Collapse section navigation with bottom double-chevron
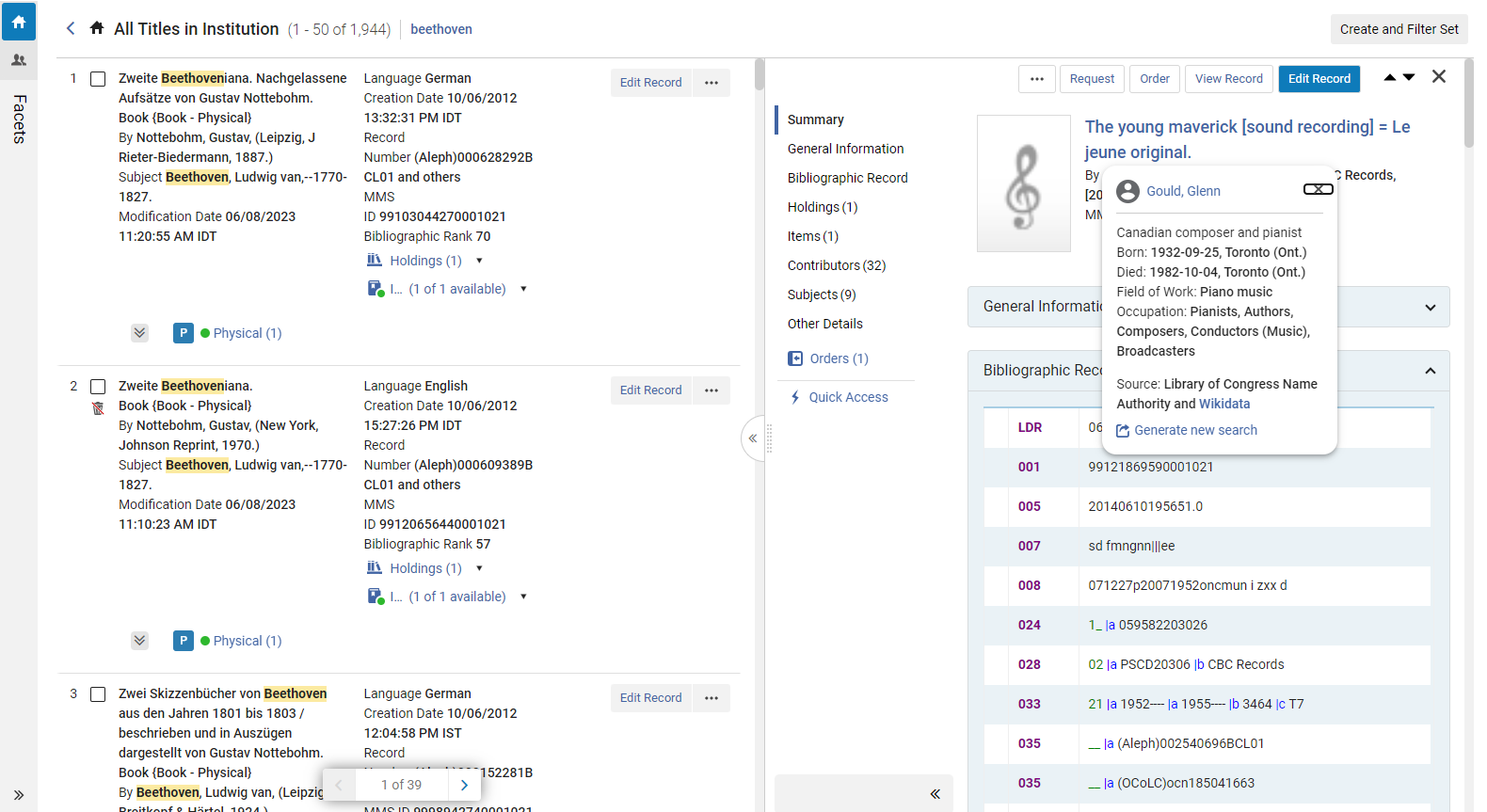Viewport: 1487px width, 812px height. point(935,794)
